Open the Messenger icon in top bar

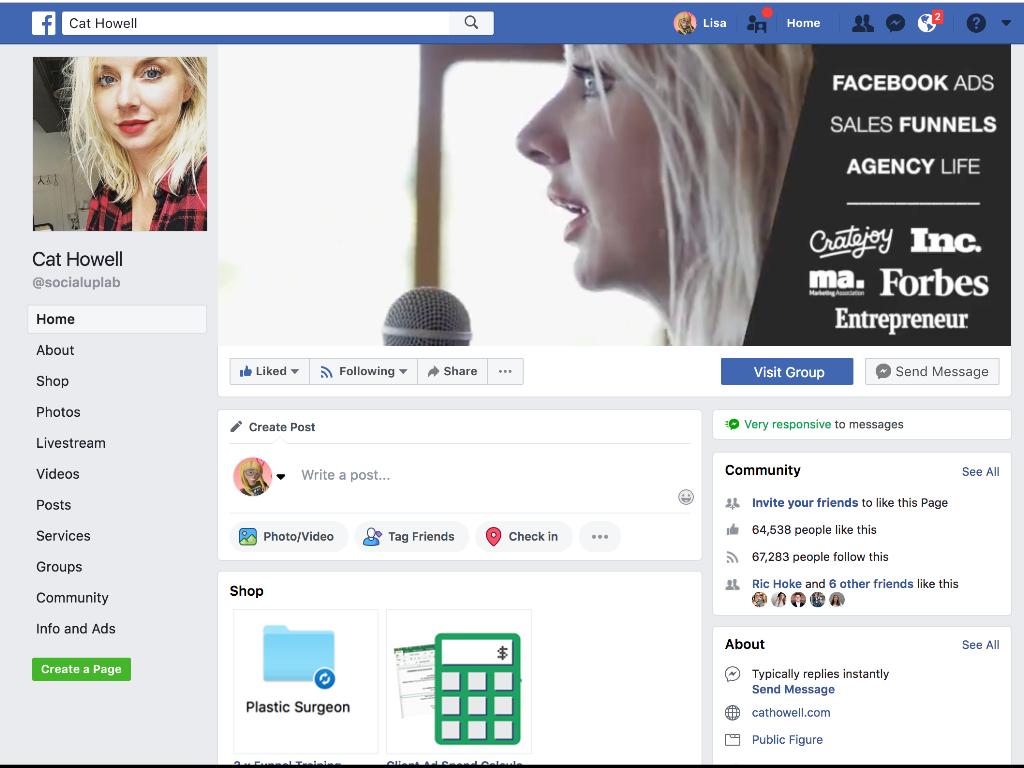coord(896,23)
